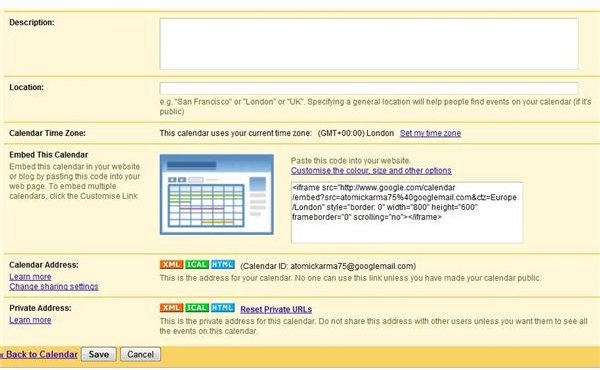The height and width of the screenshot is (370, 600).
Task: Open Learn more under Calendar Address
Action: 30,277
